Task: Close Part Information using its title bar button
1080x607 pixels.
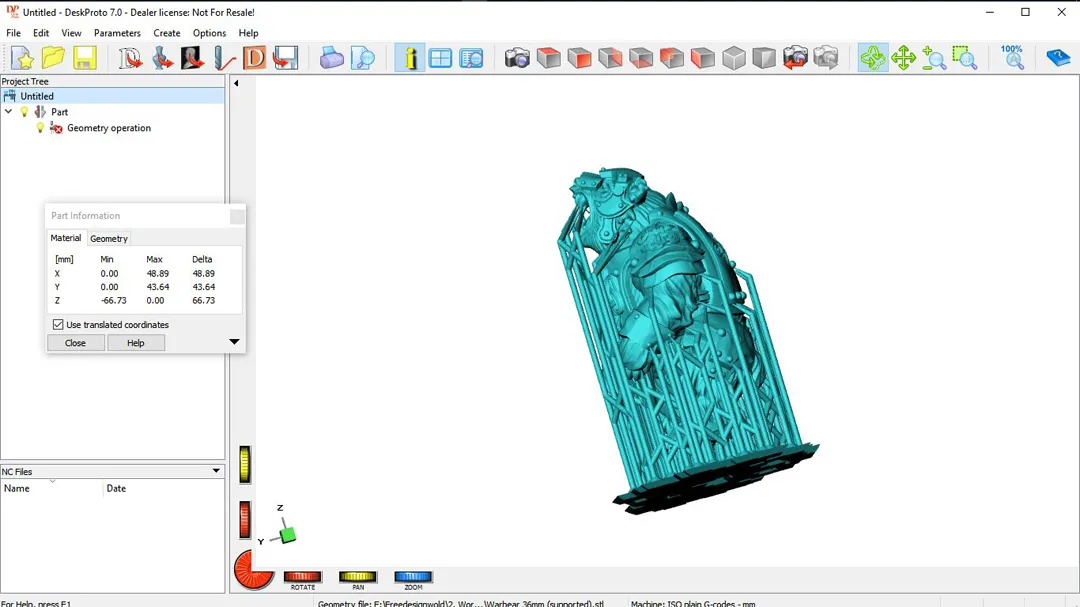Action: [237, 216]
